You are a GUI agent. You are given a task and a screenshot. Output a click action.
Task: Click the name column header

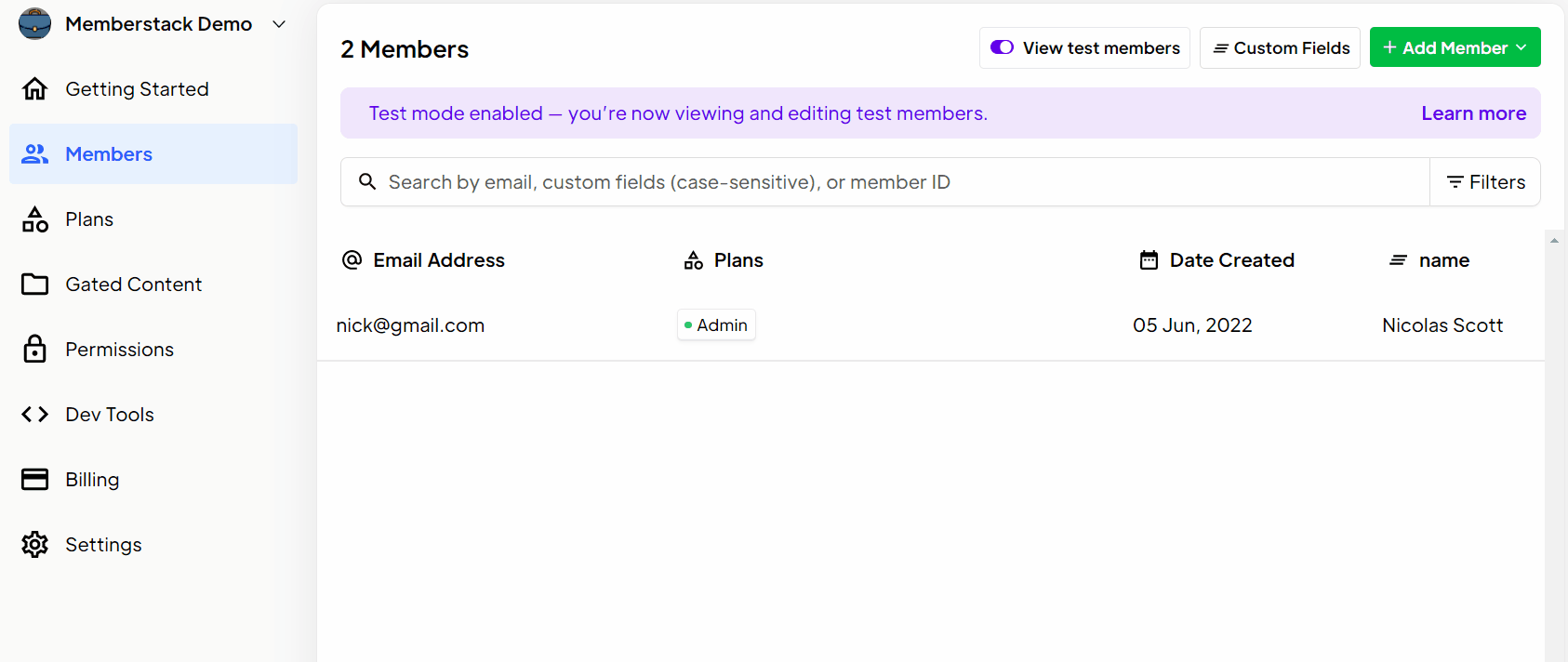pos(1443,260)
